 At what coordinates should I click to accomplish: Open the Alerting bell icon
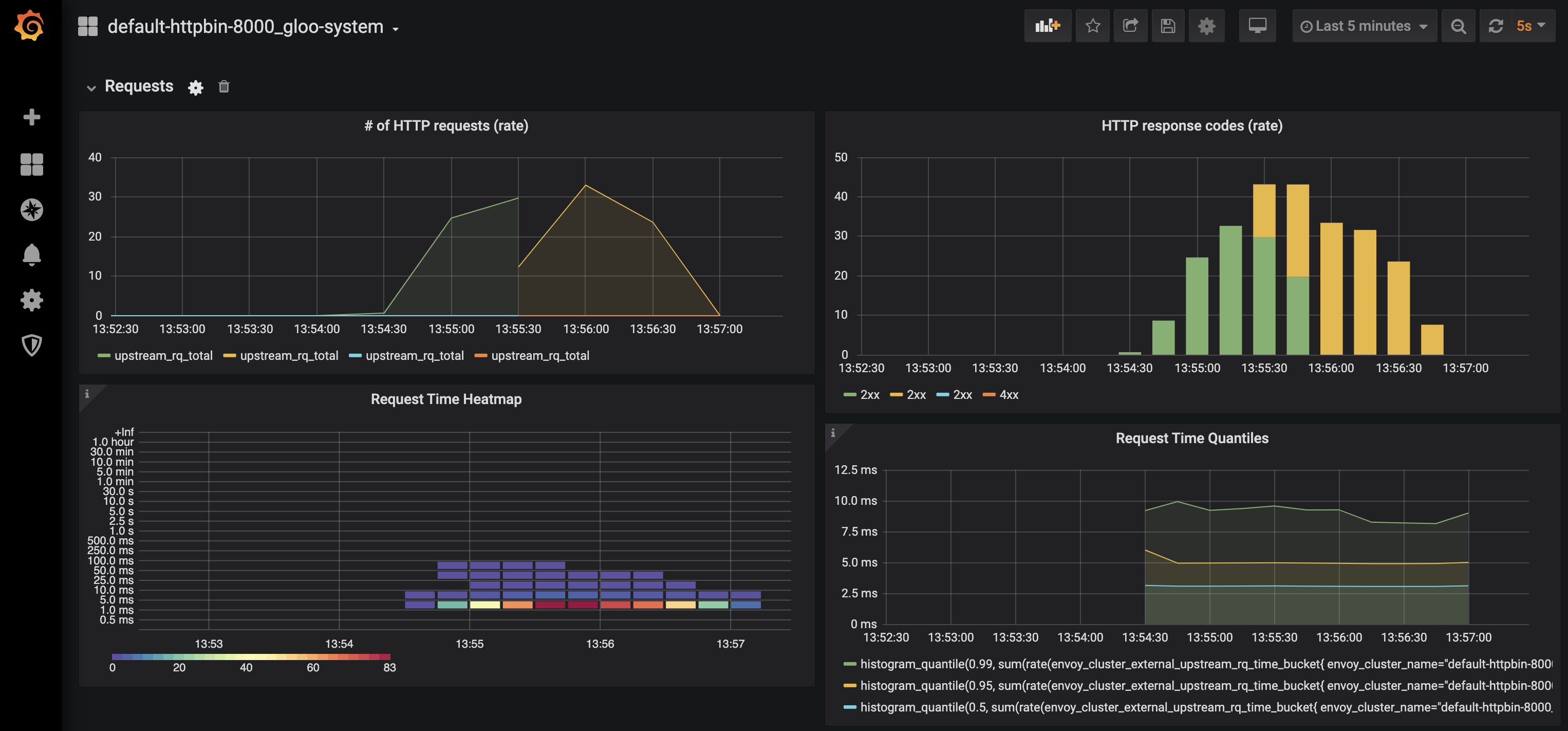pos(32,254)
